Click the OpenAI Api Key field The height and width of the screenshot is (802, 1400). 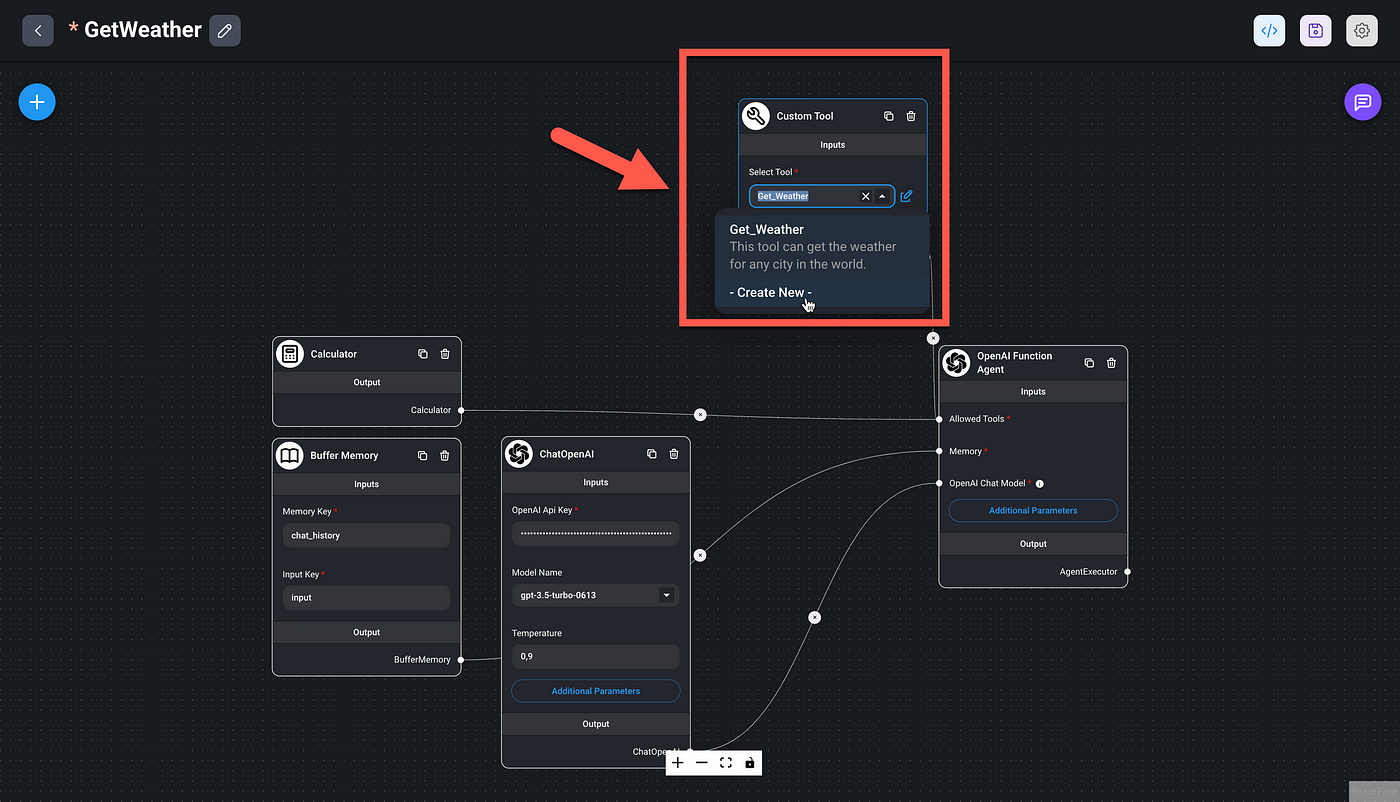(595, 534)
